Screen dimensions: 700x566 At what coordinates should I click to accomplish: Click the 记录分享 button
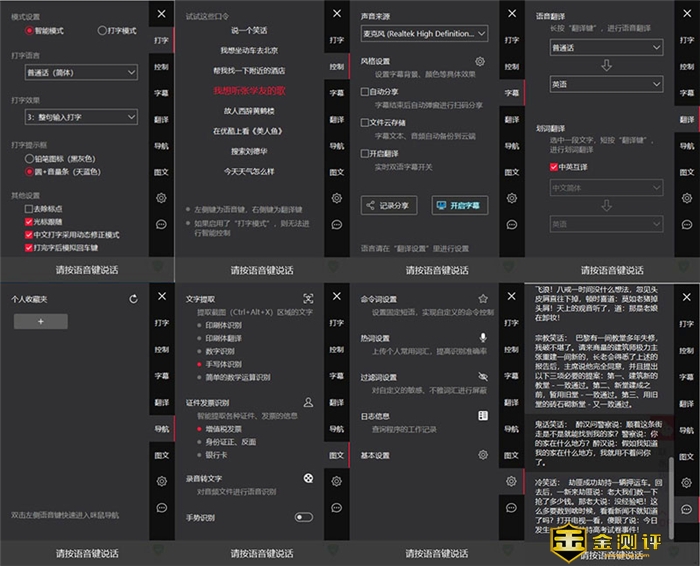coord(388,205)
